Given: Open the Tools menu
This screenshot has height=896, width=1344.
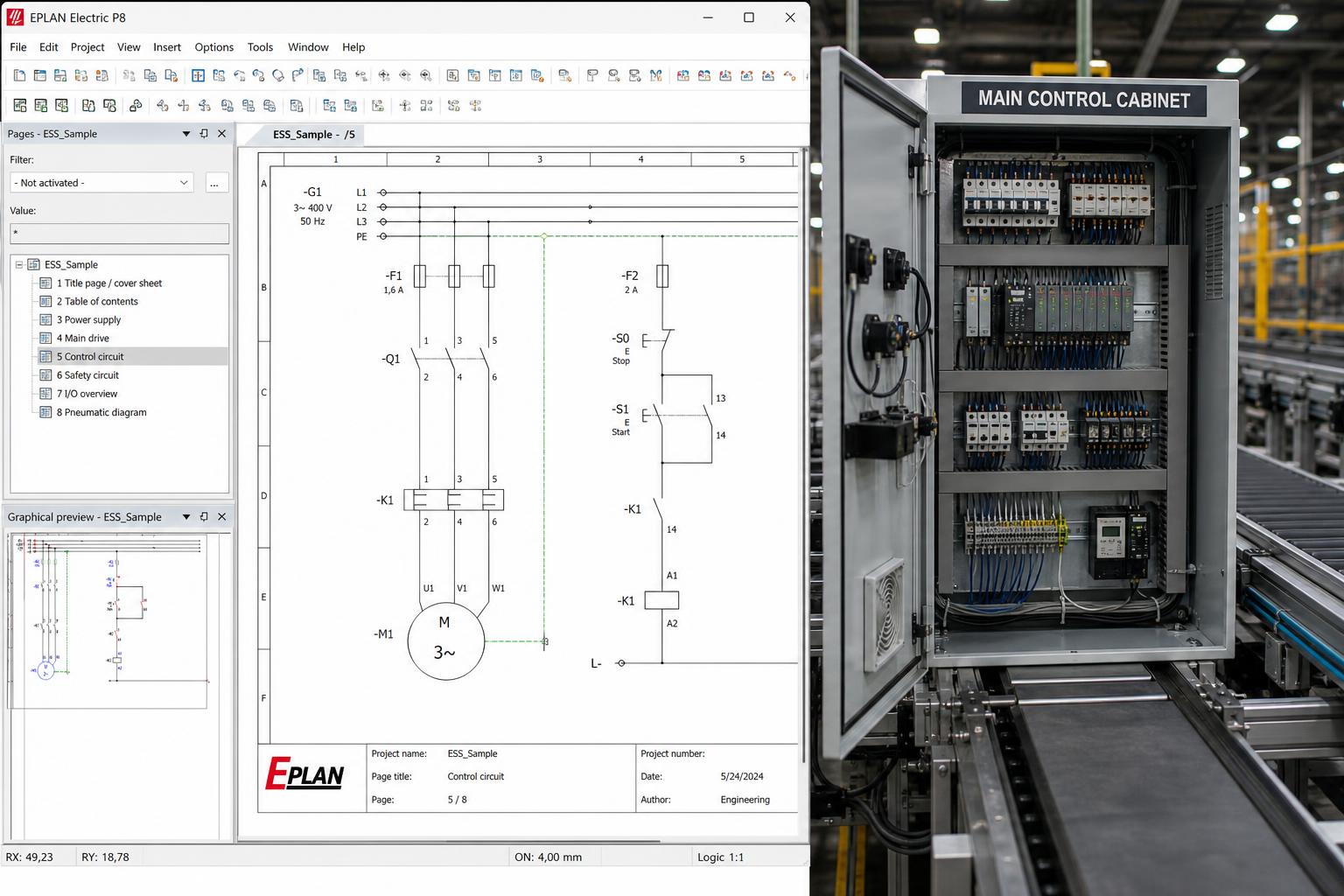Looking at the screenshot, I should pyautogui.click(x=260, y=47).
